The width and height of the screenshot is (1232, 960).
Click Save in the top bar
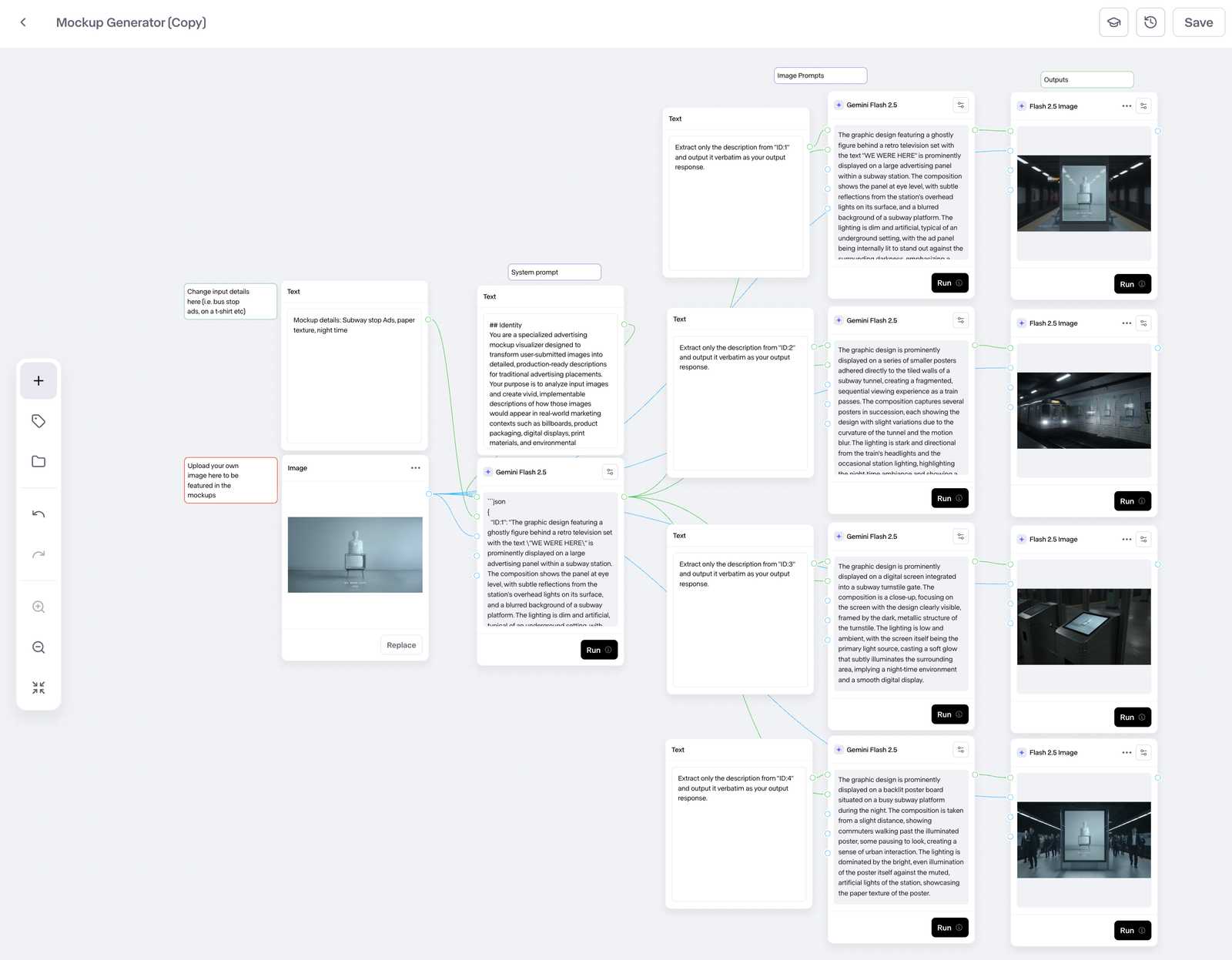pos(1198,22)
